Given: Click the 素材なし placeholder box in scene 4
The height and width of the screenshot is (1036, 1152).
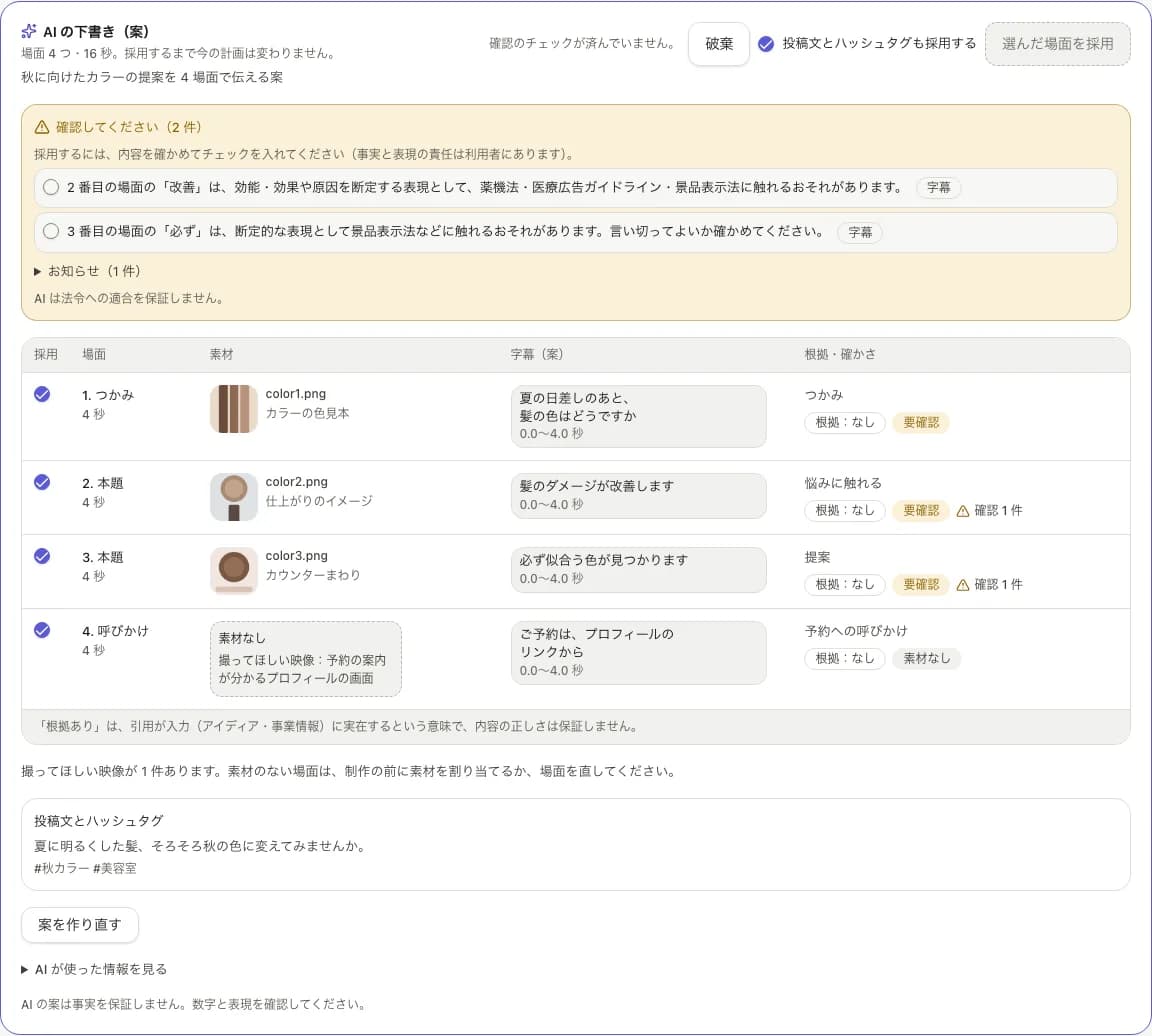Looking at the screenshot, I should pyautogui.click(x=306, y=659).
